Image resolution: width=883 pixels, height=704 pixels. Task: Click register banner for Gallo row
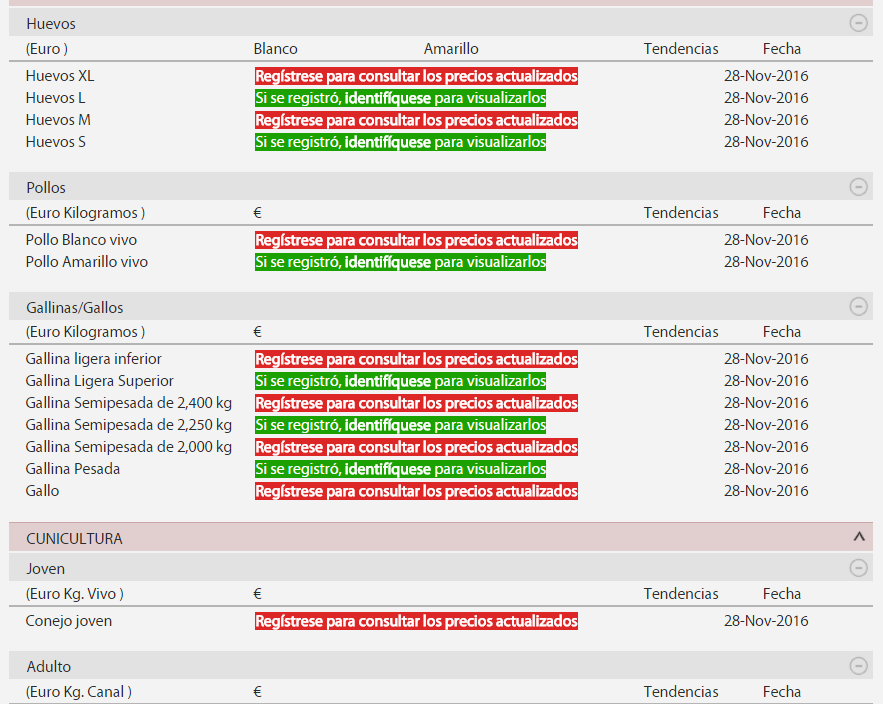(416, 491)
